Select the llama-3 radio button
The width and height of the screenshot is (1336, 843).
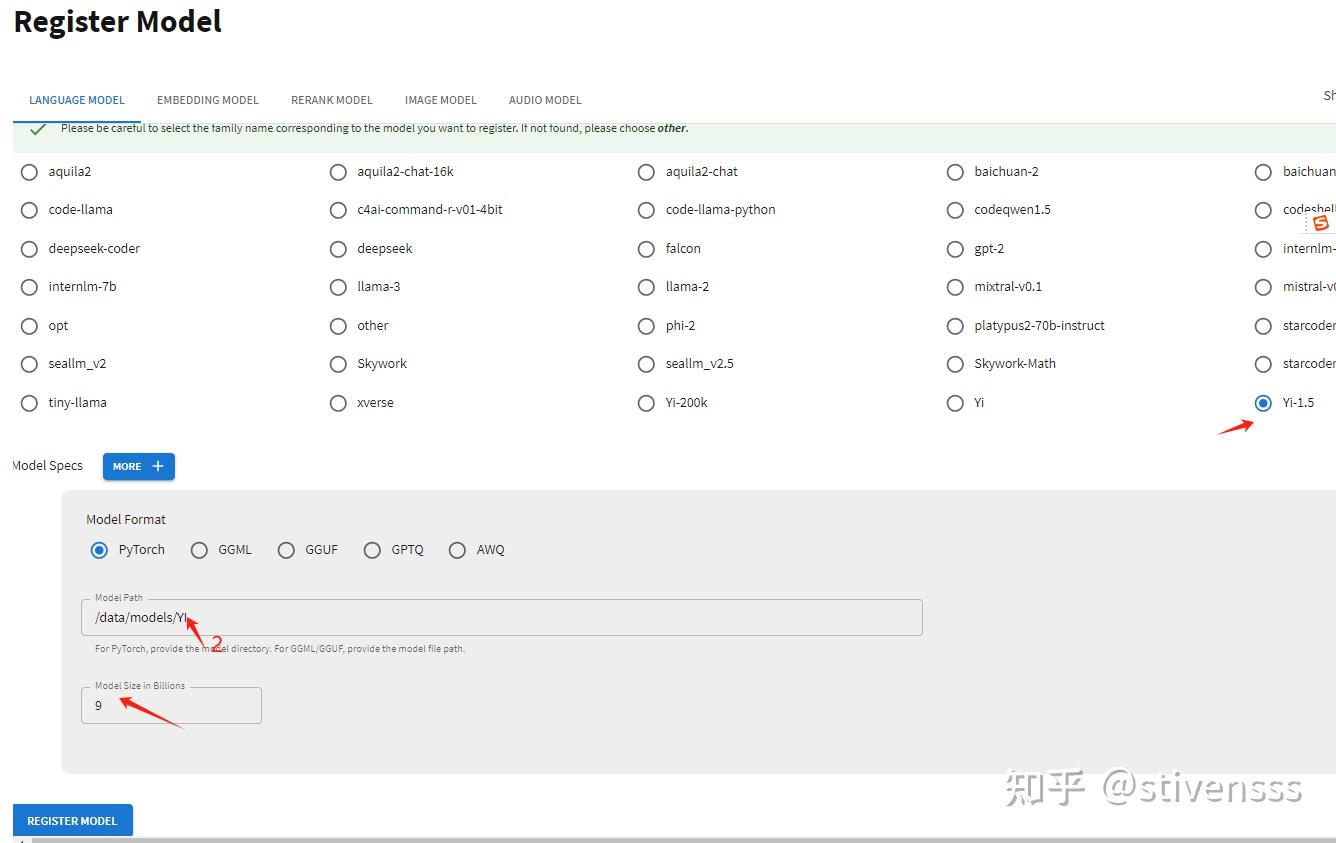coord(338,287)
